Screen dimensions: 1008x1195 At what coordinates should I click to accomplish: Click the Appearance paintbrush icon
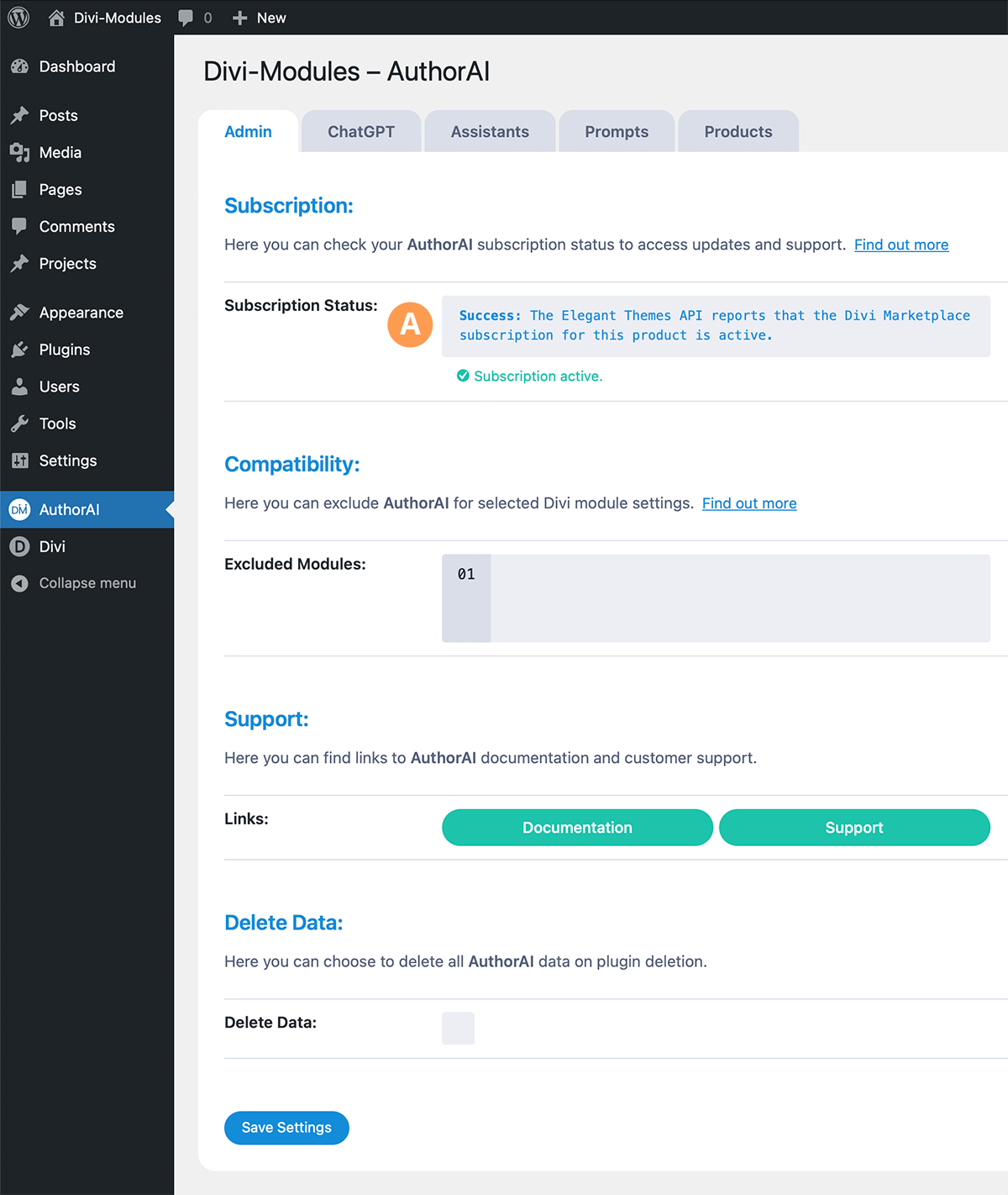pos(20,312)
